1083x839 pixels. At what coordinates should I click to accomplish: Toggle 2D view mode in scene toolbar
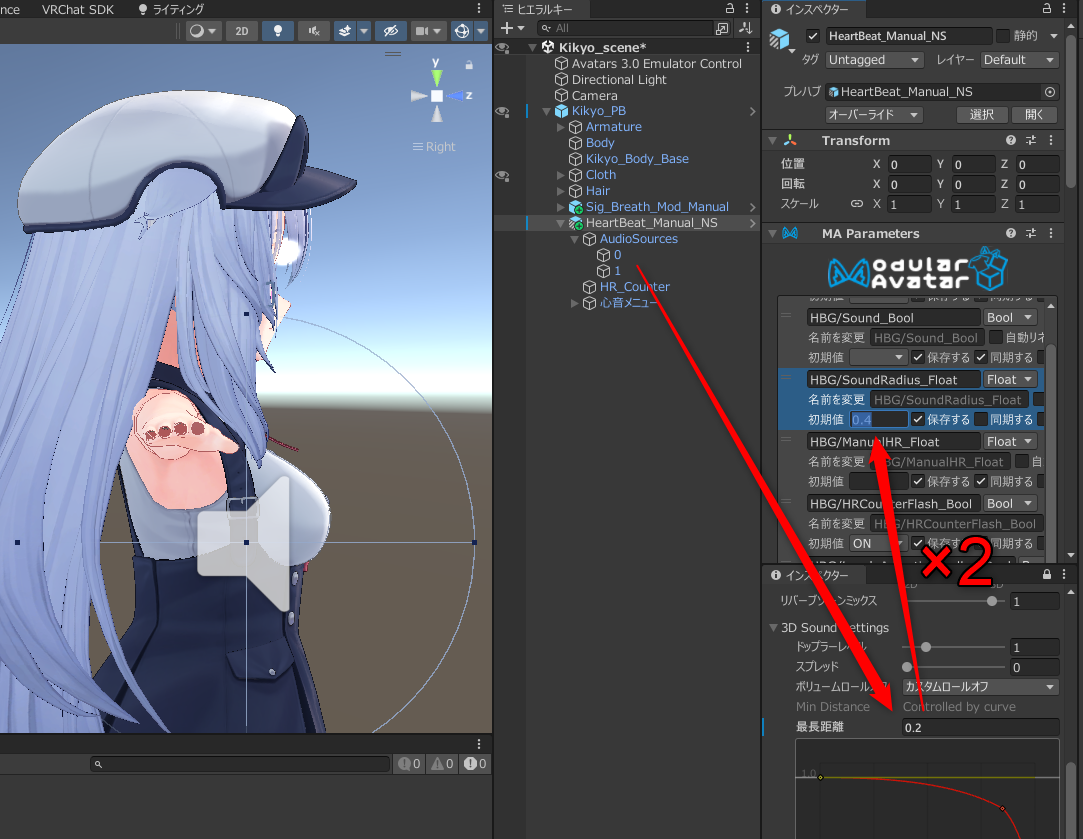242,31
